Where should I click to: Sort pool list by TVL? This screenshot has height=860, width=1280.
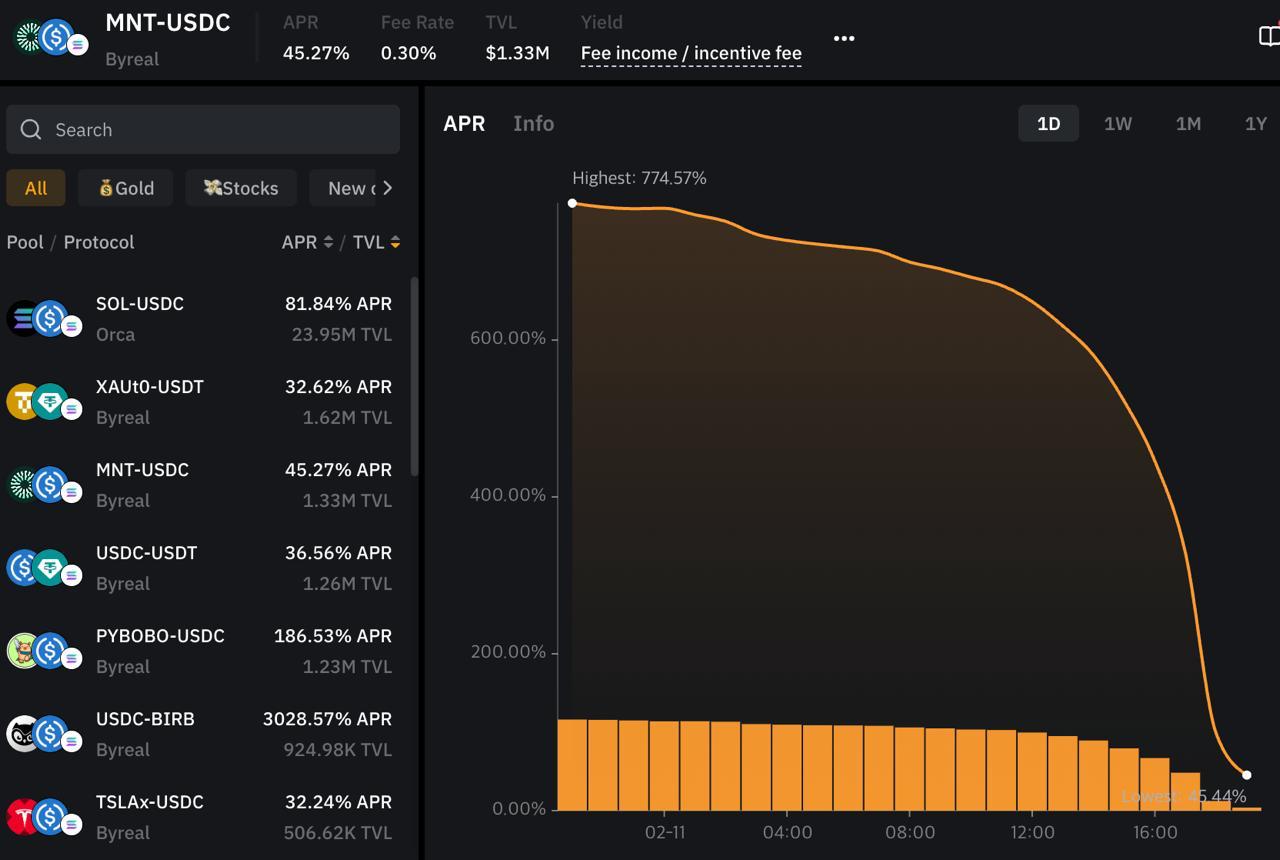395,242
